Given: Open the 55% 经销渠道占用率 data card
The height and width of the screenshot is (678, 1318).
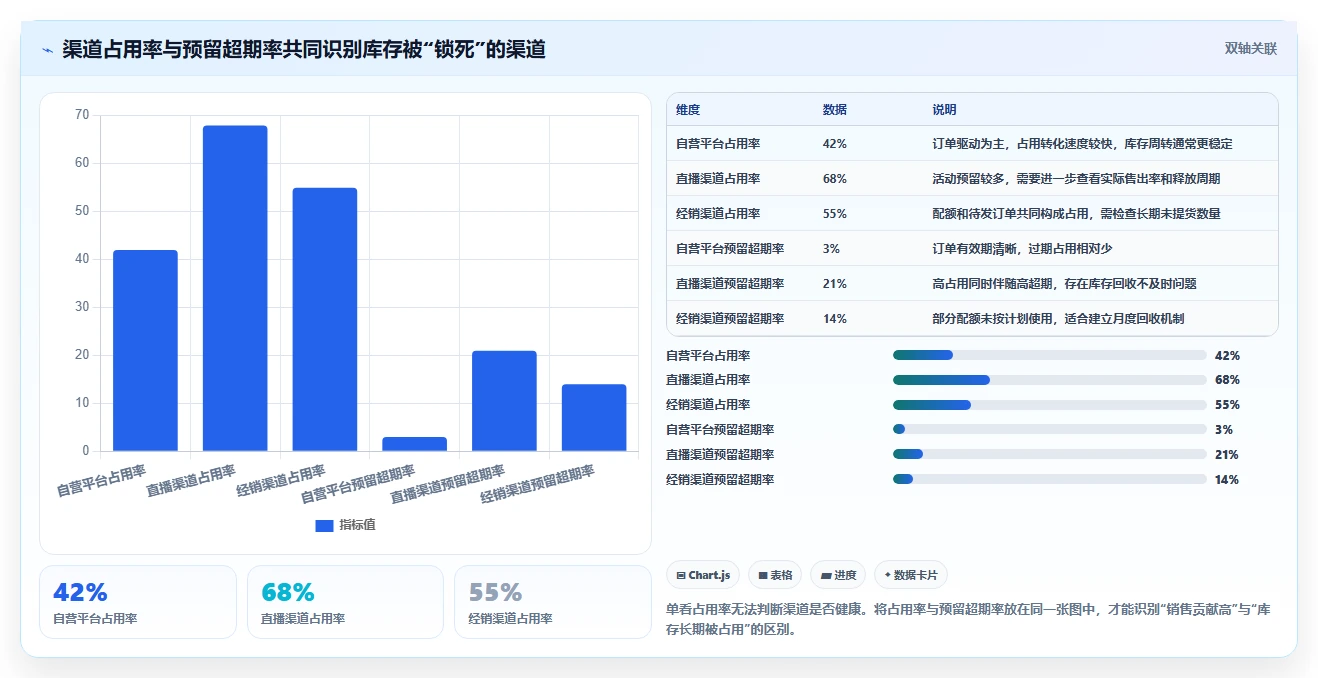Looking at the screenshot, I should pos(552,602).
